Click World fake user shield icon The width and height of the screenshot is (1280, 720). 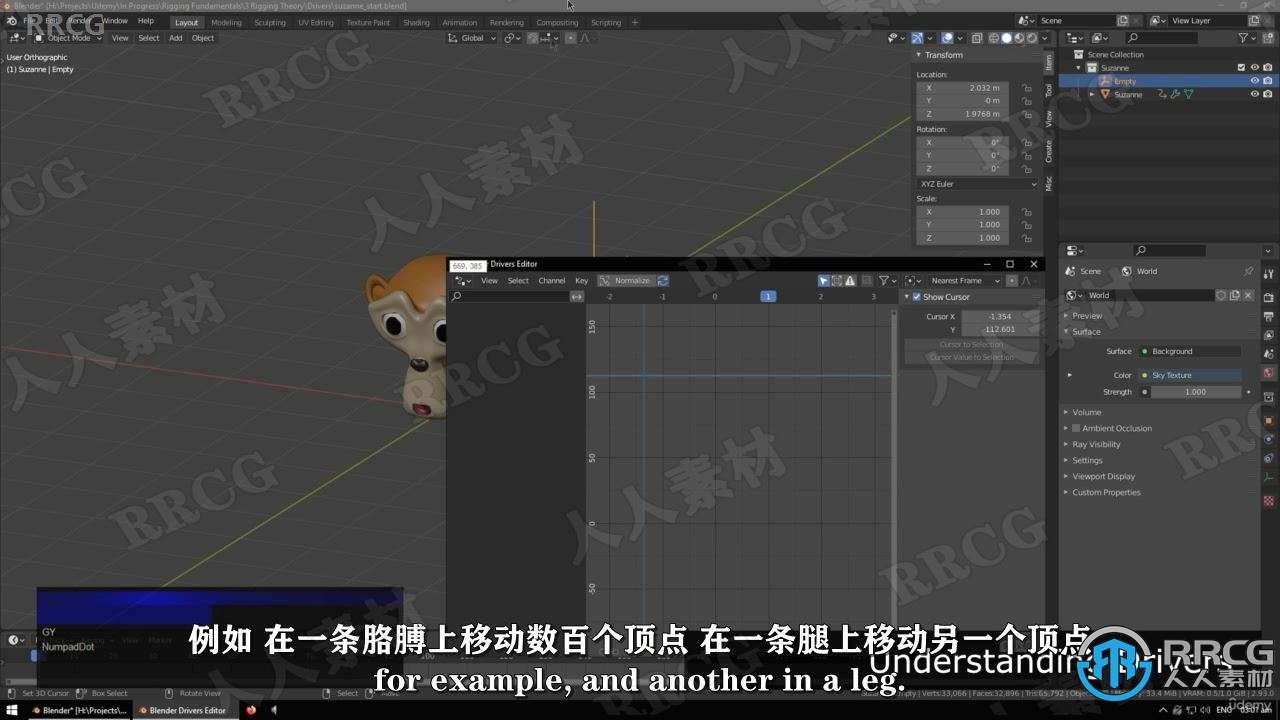point(1221,295)
